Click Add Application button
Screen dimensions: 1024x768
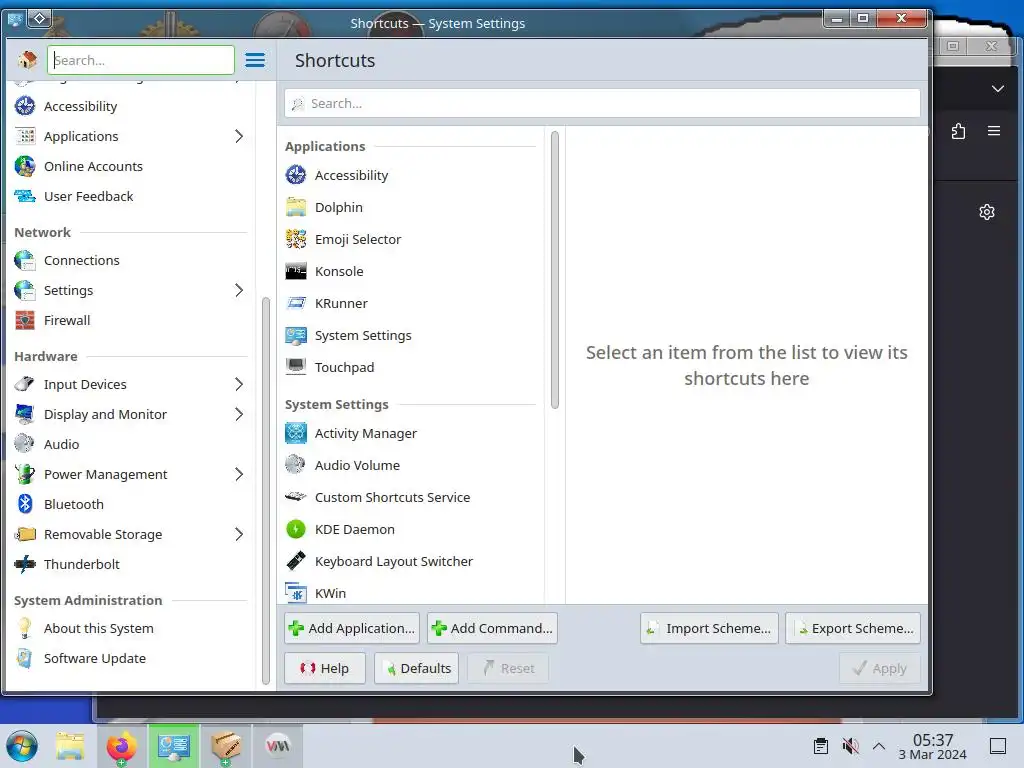(352, 628)
